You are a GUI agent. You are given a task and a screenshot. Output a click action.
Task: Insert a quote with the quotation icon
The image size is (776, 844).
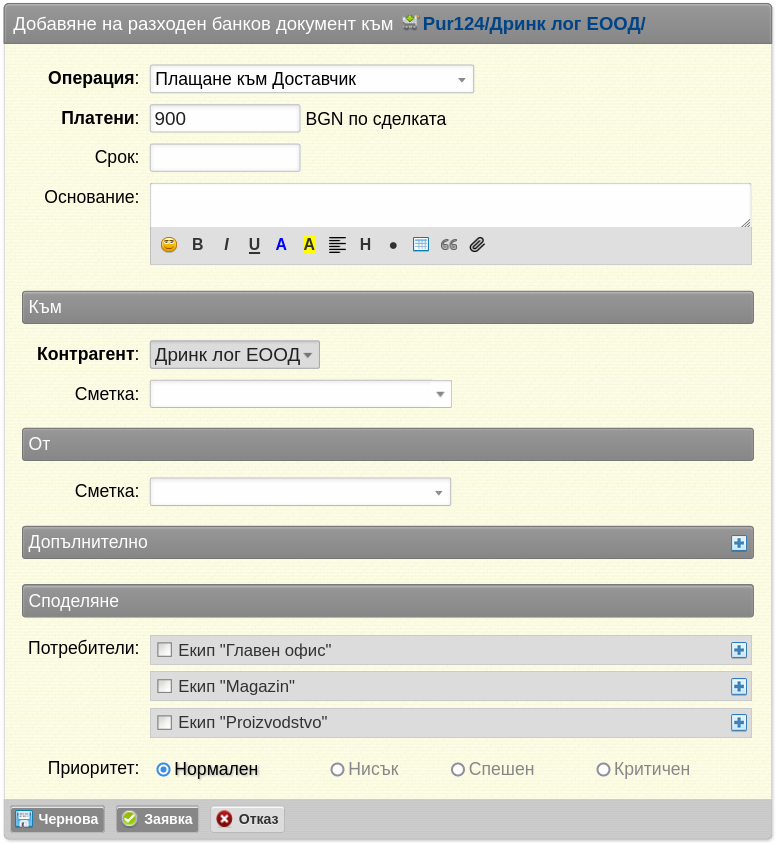[x=449, y=245]
